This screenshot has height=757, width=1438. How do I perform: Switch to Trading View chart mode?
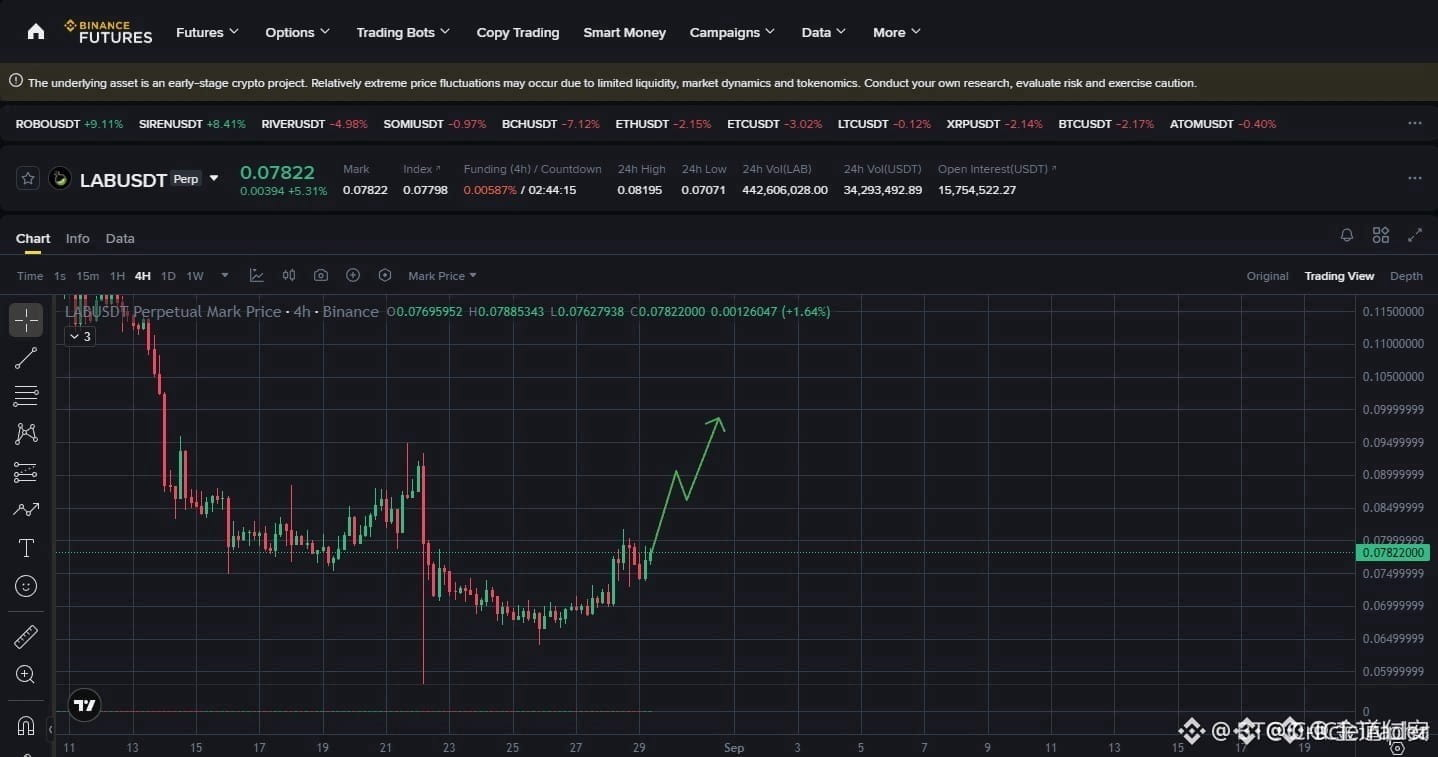[1339, 276]
